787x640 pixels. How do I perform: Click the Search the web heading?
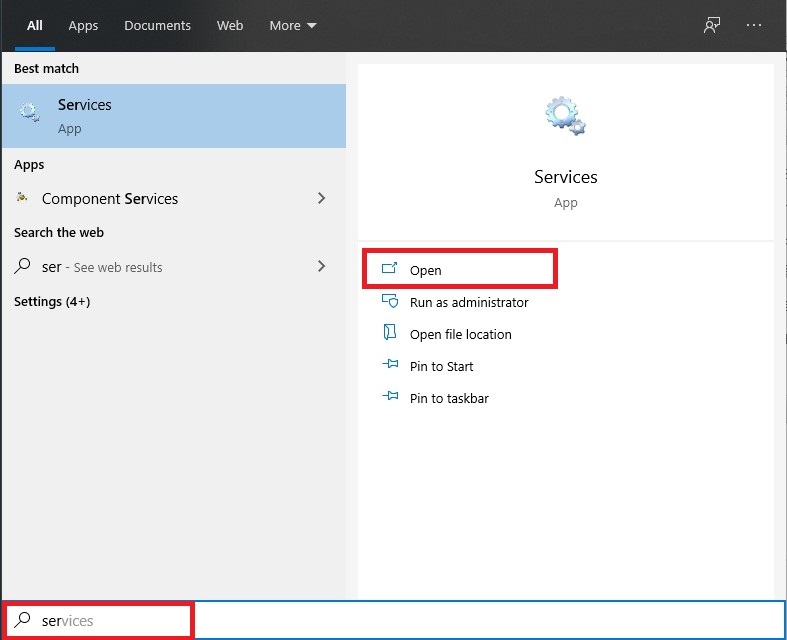pos(59,233)
